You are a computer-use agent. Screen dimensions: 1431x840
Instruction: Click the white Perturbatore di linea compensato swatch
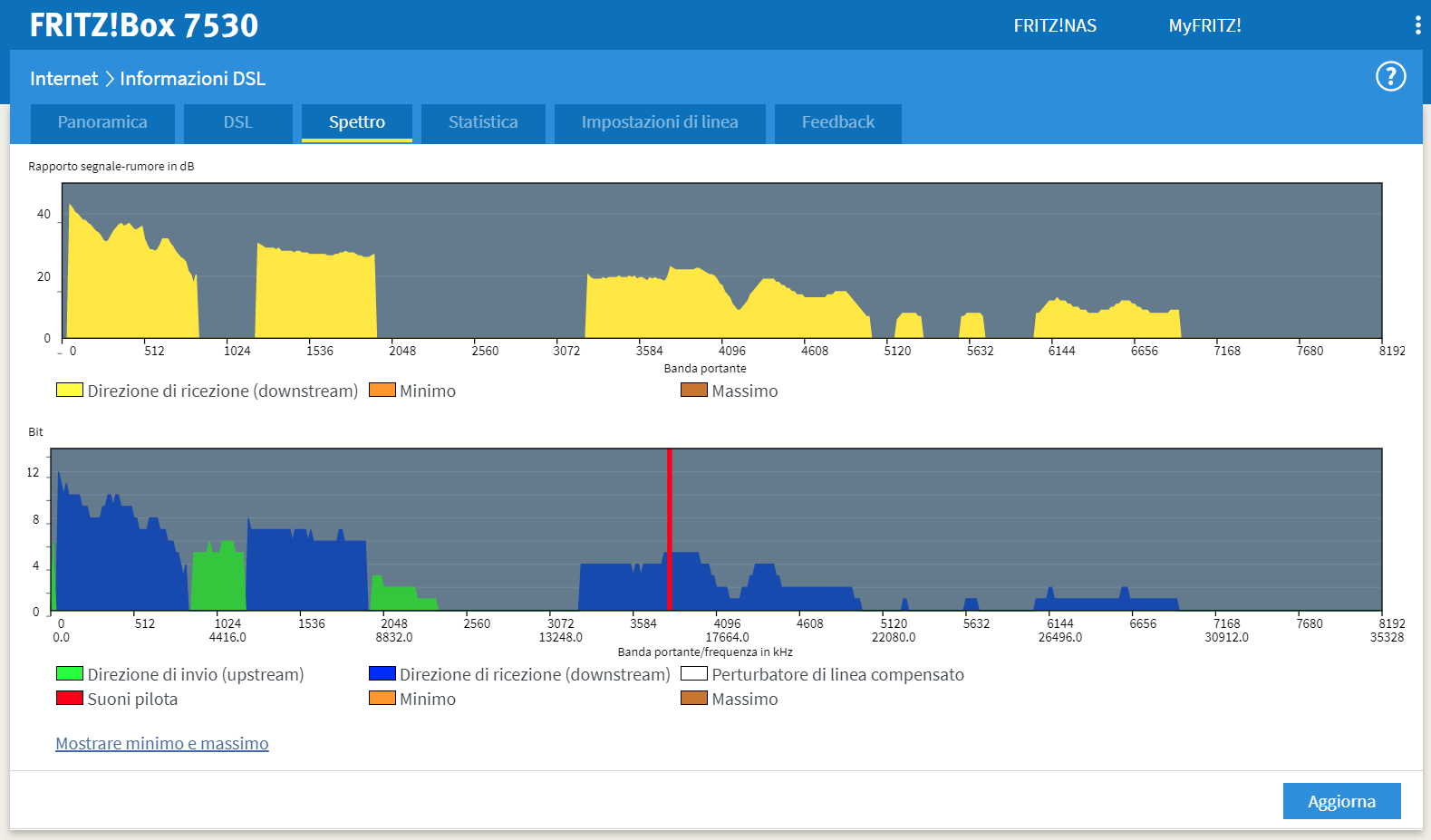694,673
